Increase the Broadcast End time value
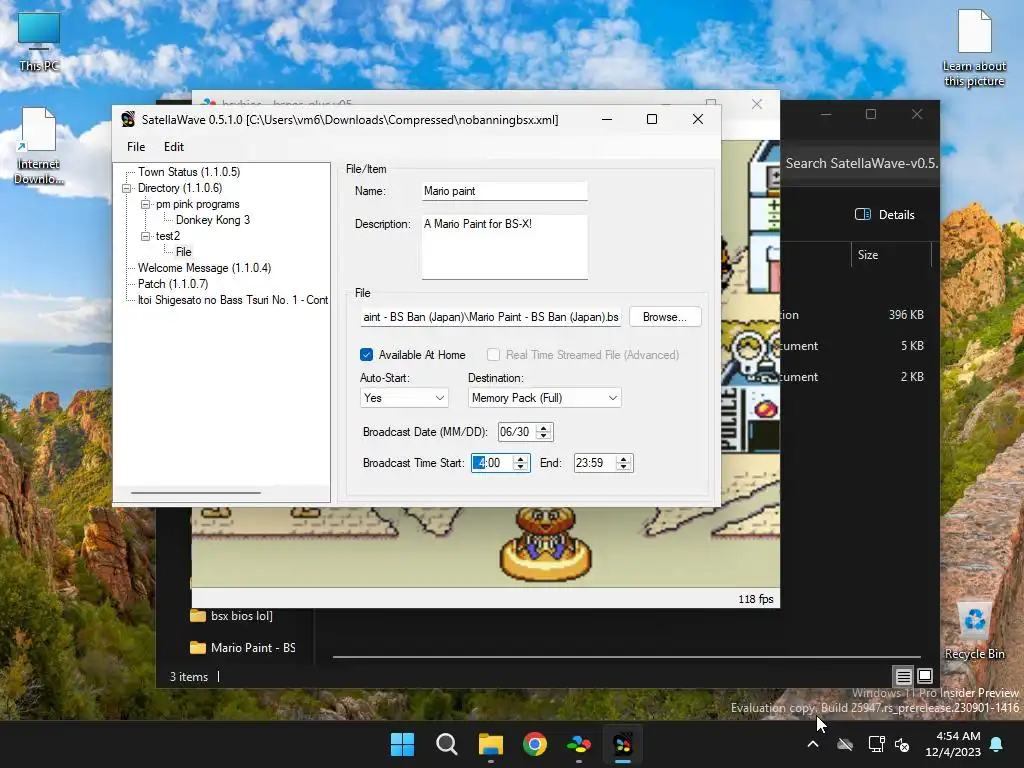Screen dimensions: 1024x768 pyautogui.click(x=624, y=459)
